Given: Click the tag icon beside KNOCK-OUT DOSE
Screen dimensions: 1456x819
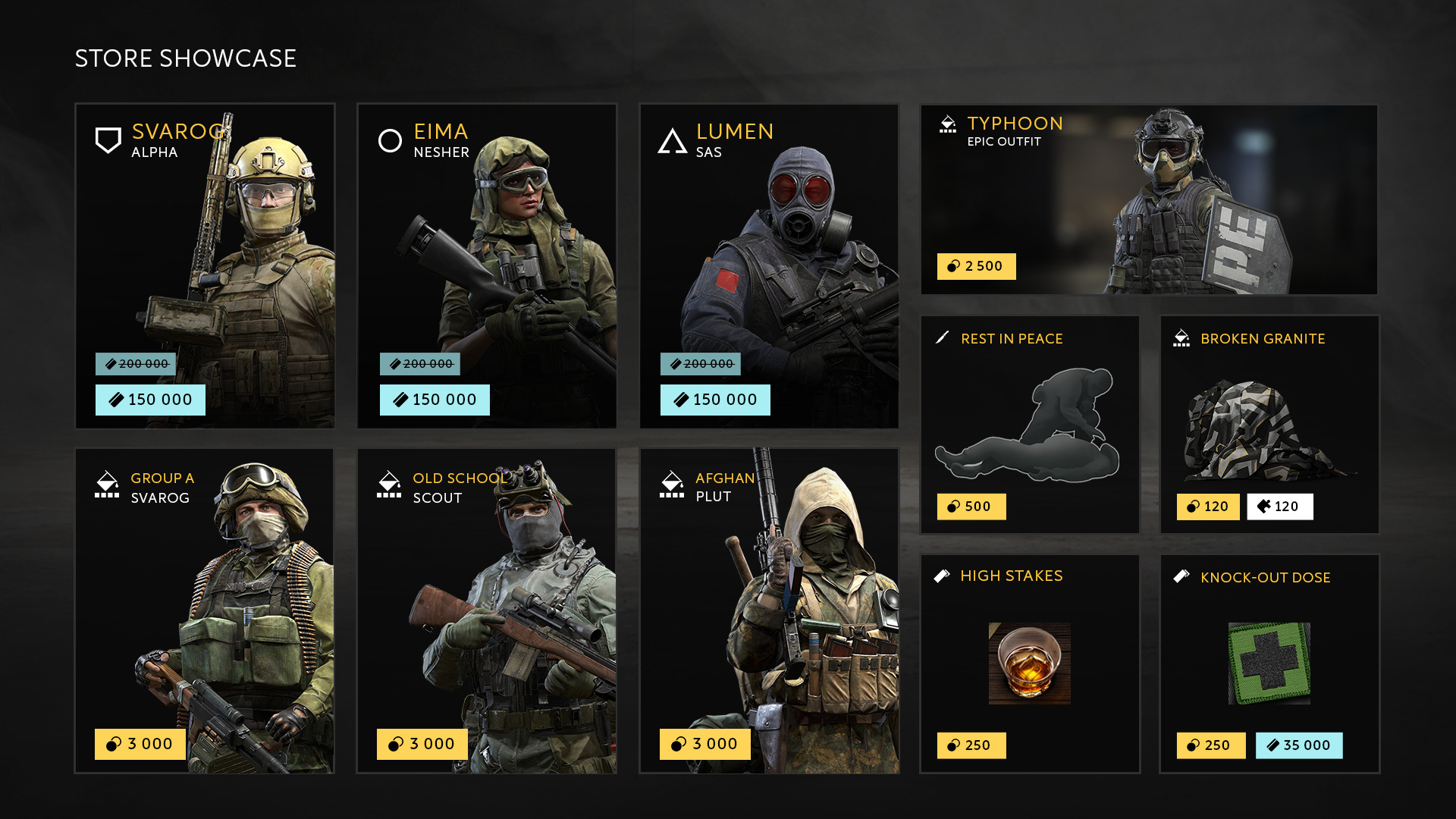Looking at the screenshot, I should click(1181, 576).
